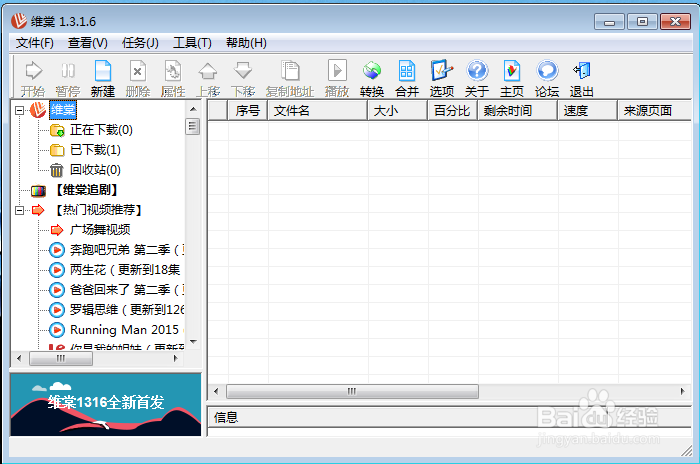Click tree panel horizontal scroll-left arrow
Viewport: 700px width, 464px height.
coord(19,358)
